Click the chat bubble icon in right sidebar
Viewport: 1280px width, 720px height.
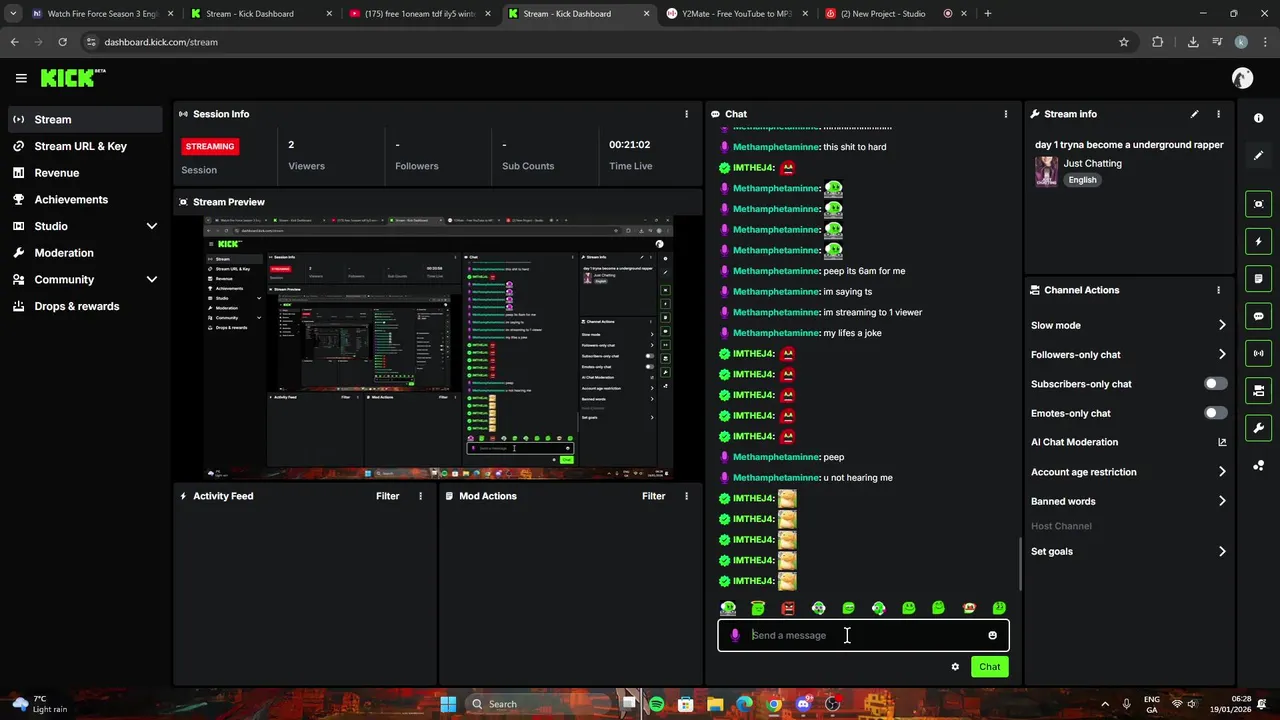point(1258,316)
